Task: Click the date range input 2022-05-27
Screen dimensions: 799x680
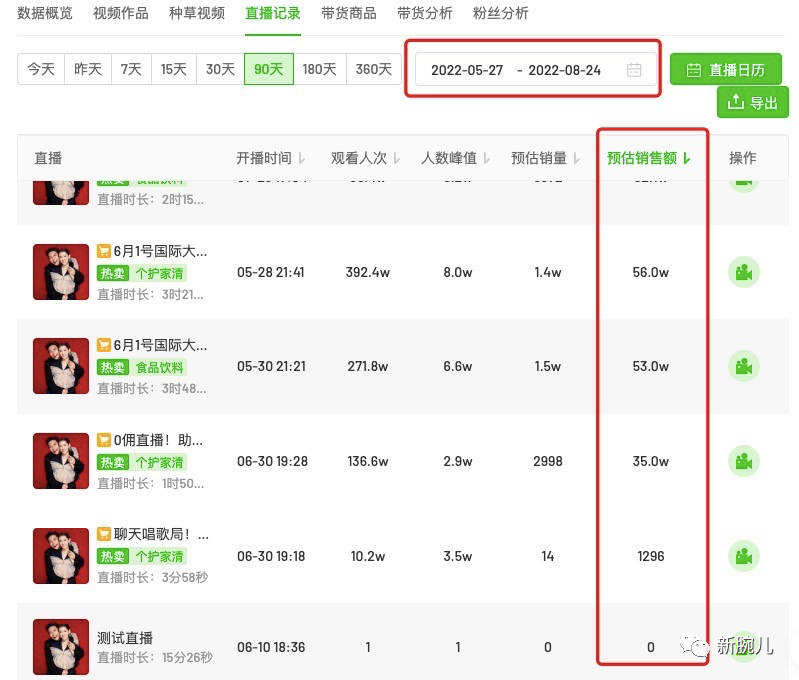Action: click(467, 70)
